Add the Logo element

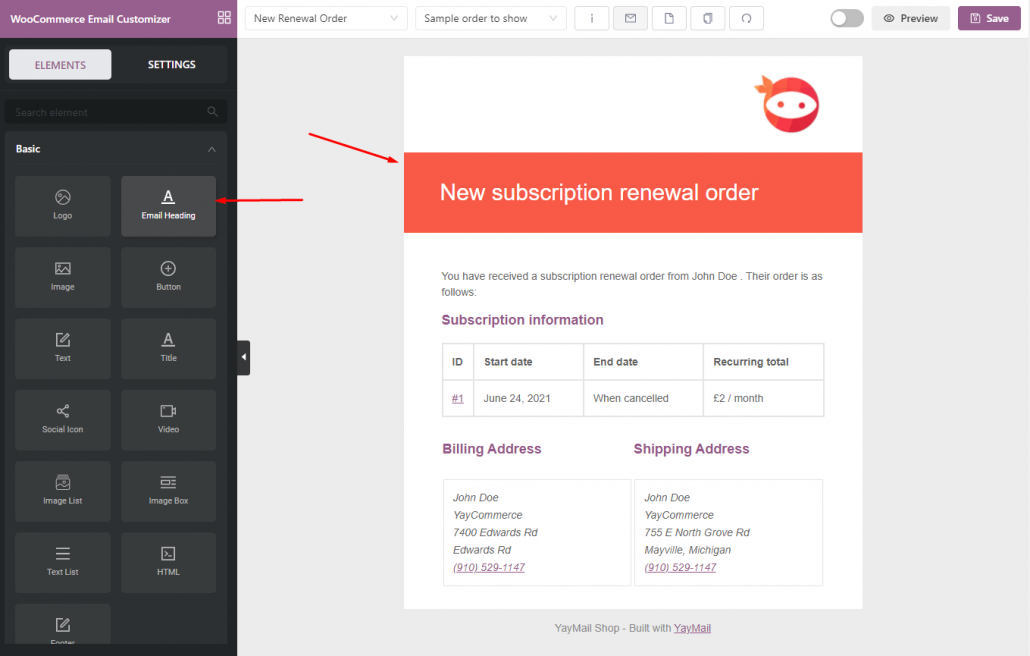coord(63,206)
